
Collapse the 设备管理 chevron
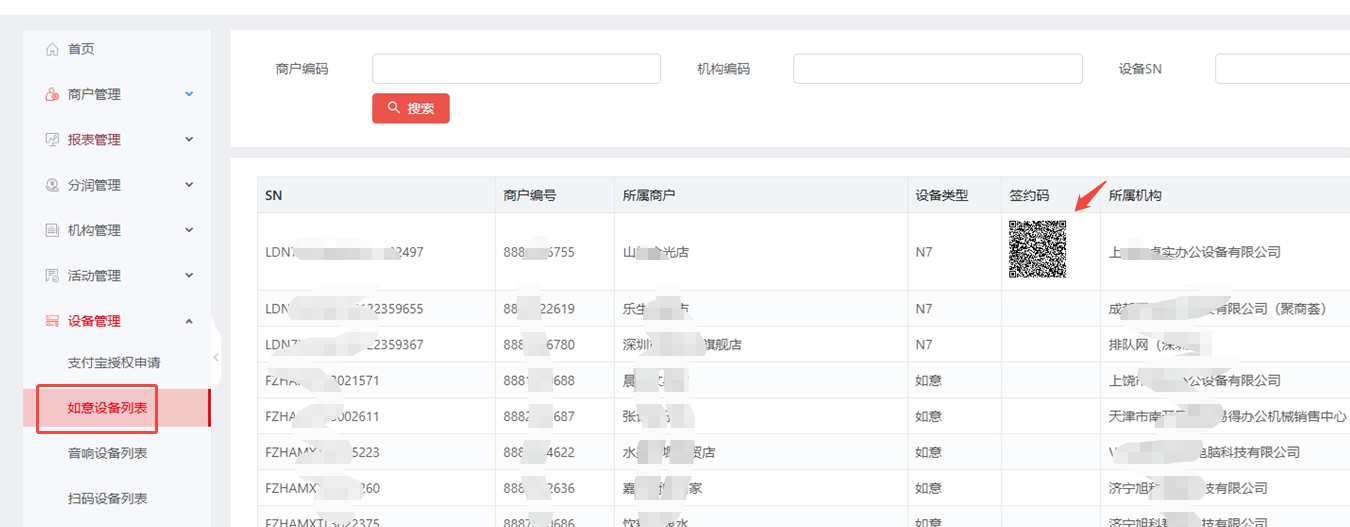coord(189,321)
